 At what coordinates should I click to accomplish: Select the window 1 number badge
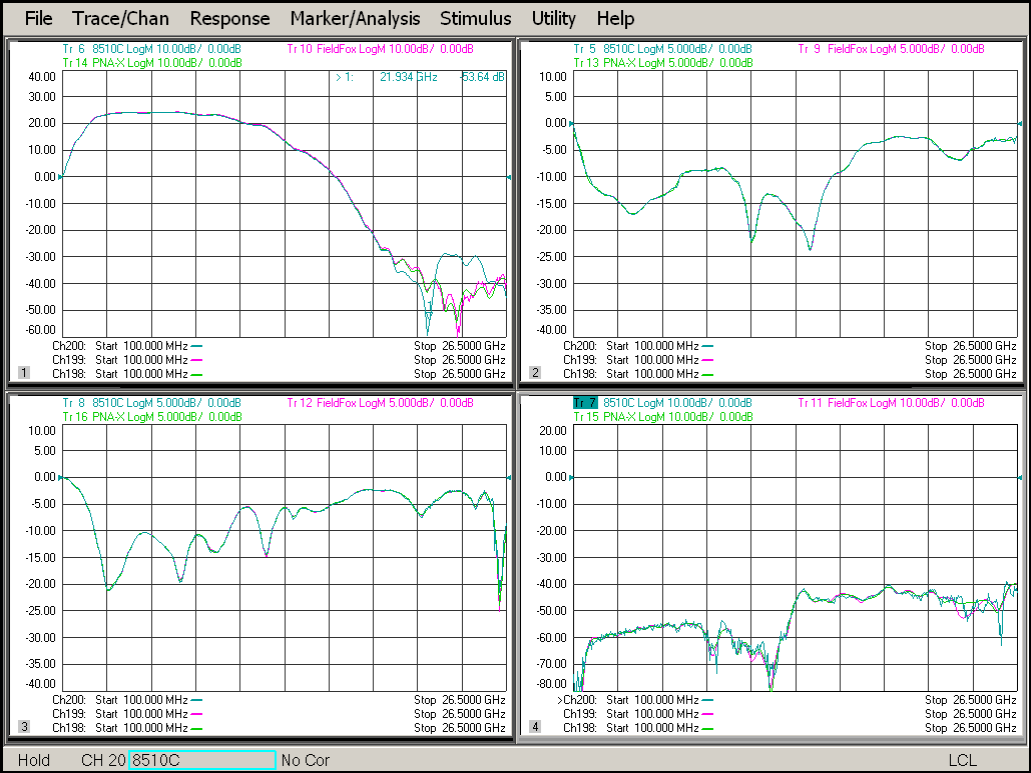click(x=23, y=373)
